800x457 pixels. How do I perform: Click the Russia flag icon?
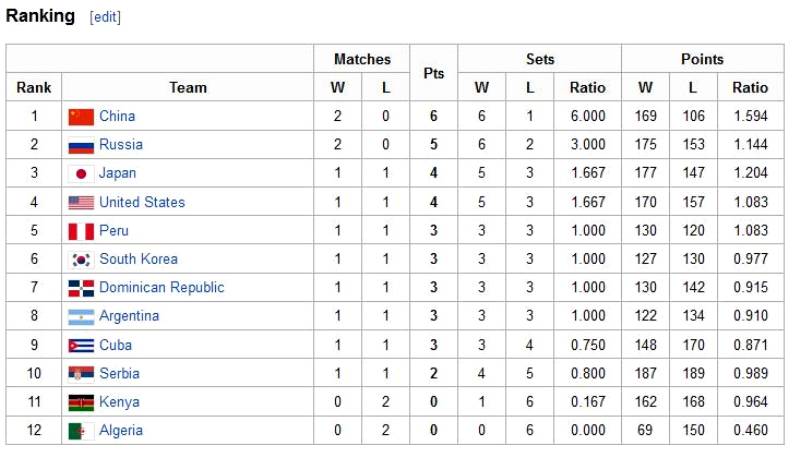pyautogui.click(x=81, y=145)
